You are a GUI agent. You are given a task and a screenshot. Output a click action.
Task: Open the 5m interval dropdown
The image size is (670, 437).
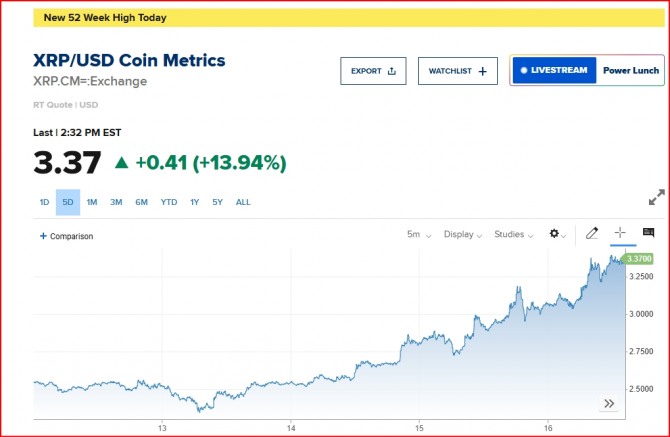pyautogui.click(x=418, y=234)
